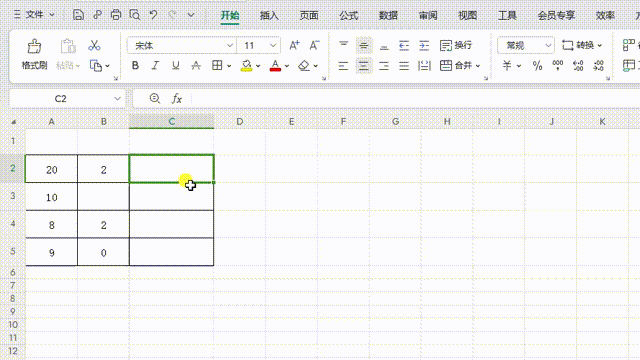This screenshot has width=640, height=360.
Task: Click the Select All corner triangle
Action: (13, 122)
